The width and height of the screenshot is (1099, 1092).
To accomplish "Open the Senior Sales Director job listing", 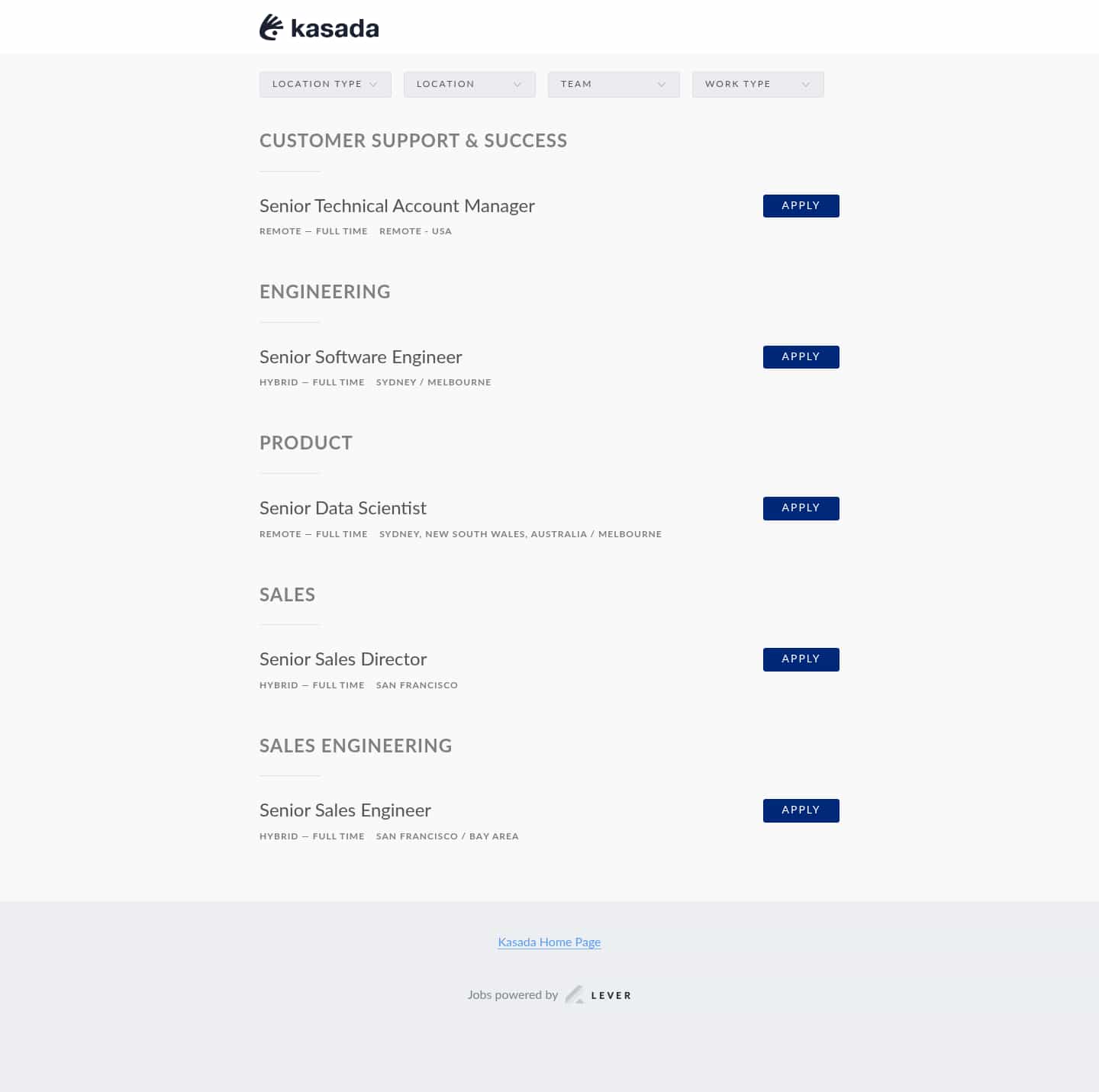I will click(x=343, y=659).
